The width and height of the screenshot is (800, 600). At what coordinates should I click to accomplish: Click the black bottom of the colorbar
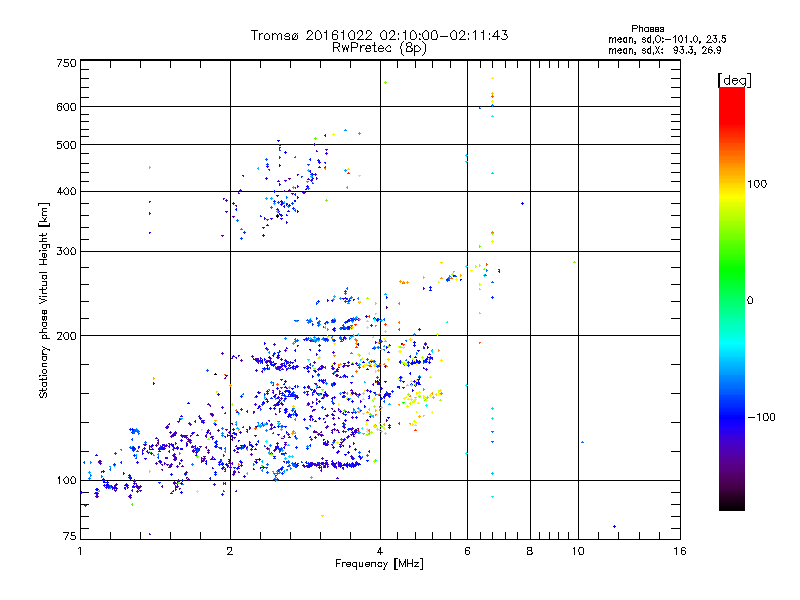point(732,503)
